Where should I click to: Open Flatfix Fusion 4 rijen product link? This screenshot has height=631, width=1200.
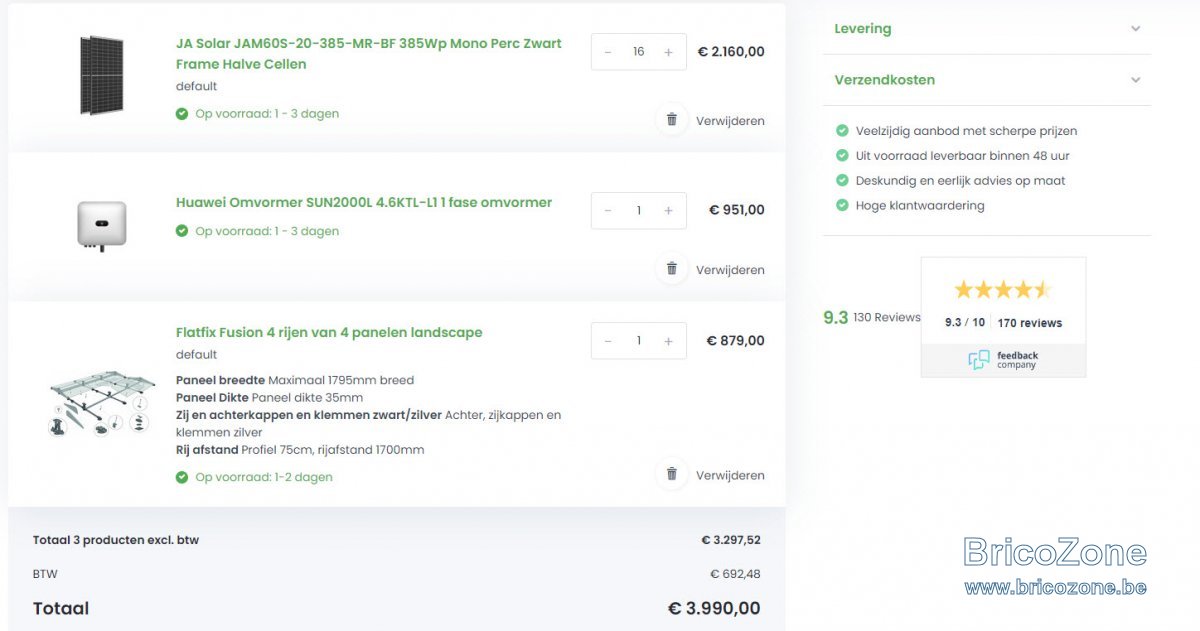pyautogui.click(x=329, y=332)
